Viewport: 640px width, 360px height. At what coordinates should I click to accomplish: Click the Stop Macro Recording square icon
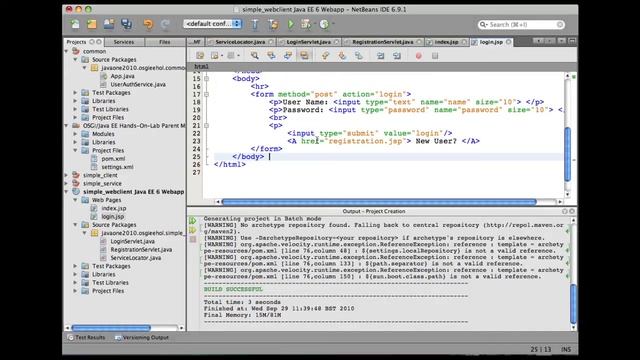click(x=435, y=56)
